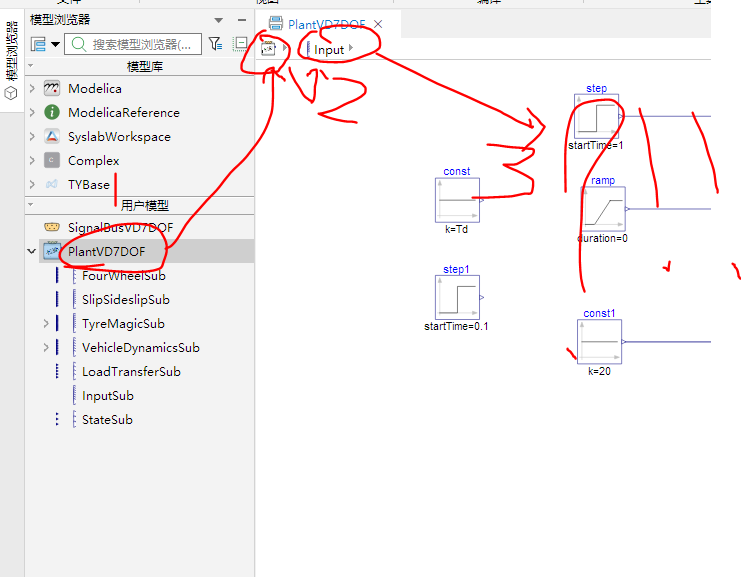The image size is (741, 577).
Task: Expand the TyreMagicSub node
Action: [x=46, y=324]
